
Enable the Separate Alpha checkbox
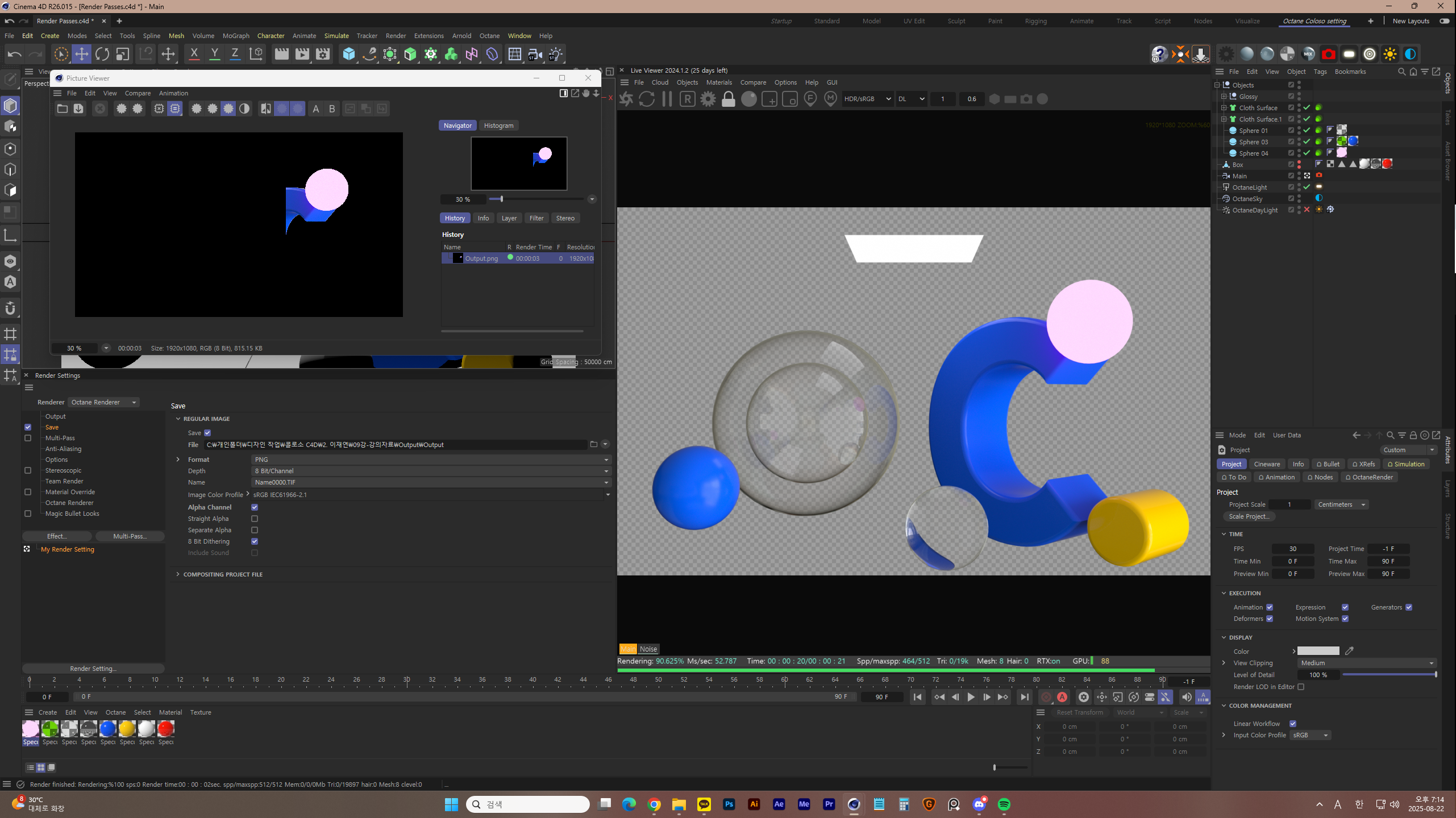tap(255, 530)
